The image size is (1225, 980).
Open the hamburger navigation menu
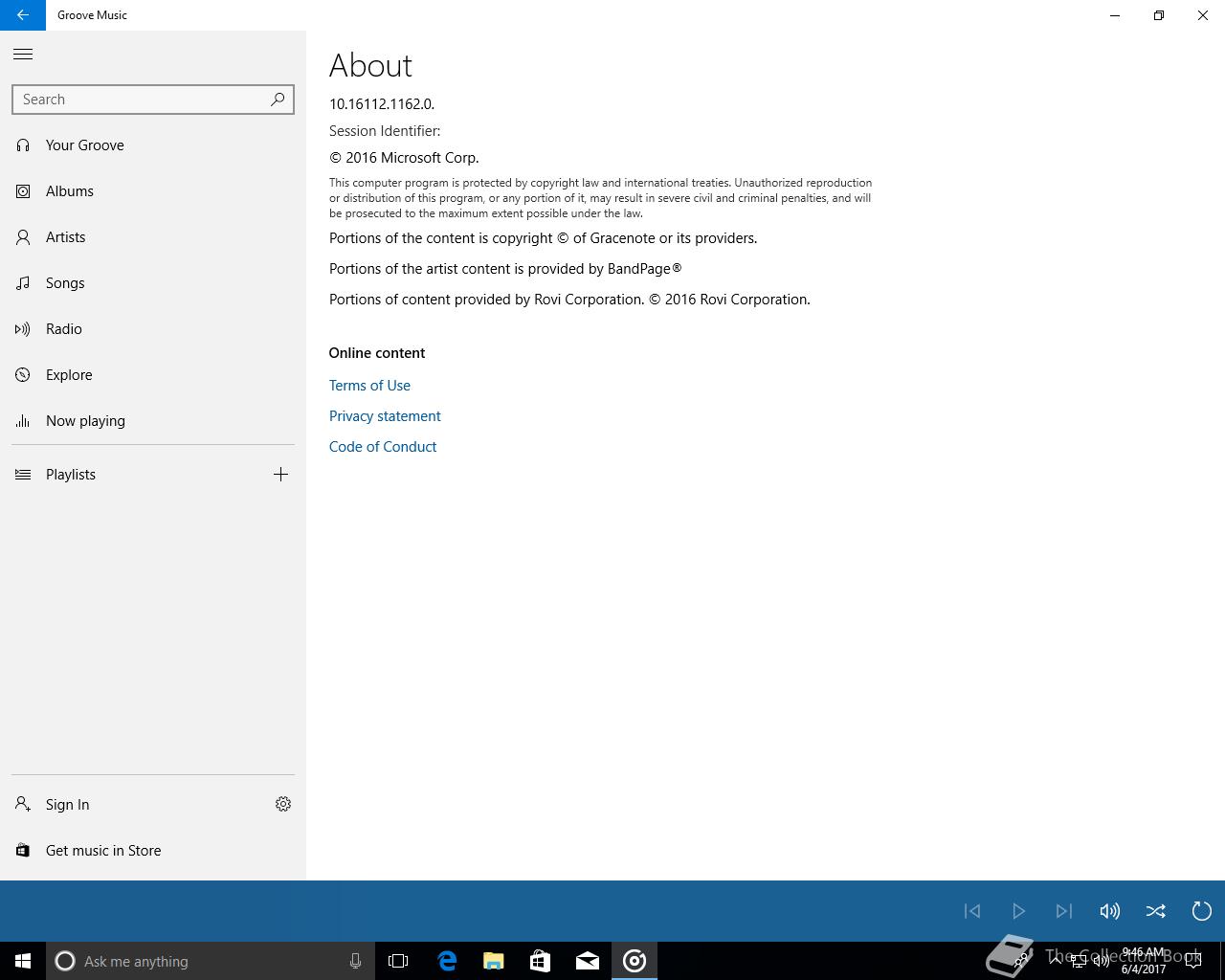click(23, 55)
